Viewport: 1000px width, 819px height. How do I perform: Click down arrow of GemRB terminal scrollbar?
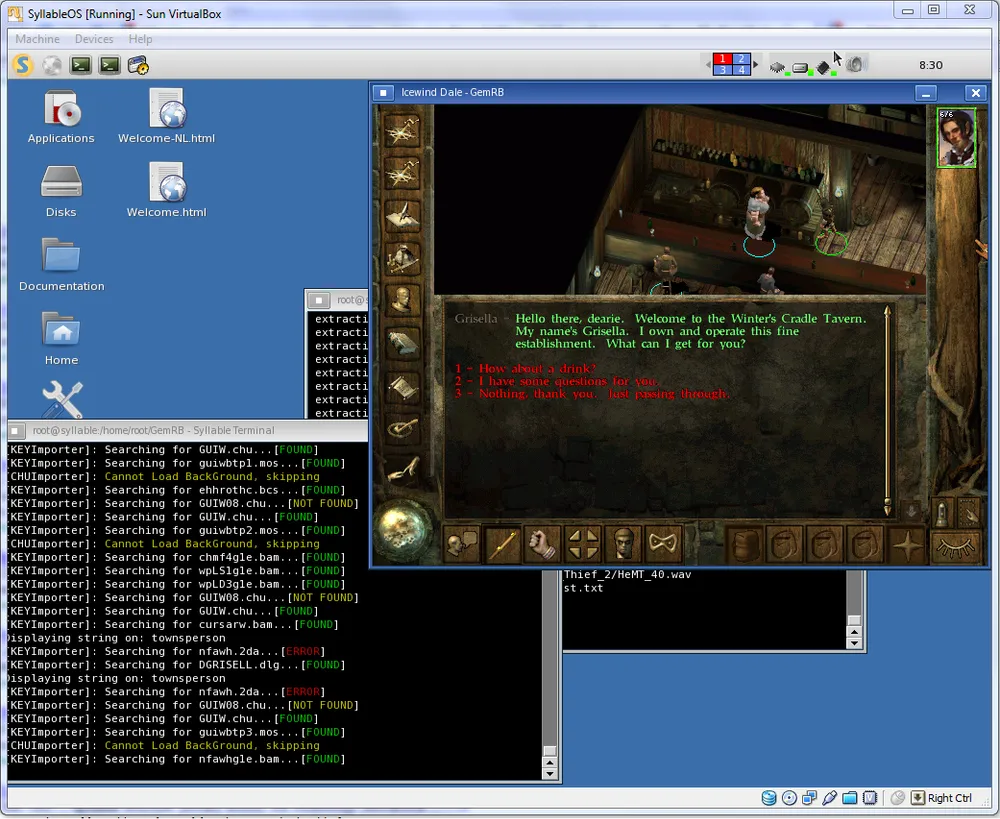pyautogui.click(x=550, y=774)
